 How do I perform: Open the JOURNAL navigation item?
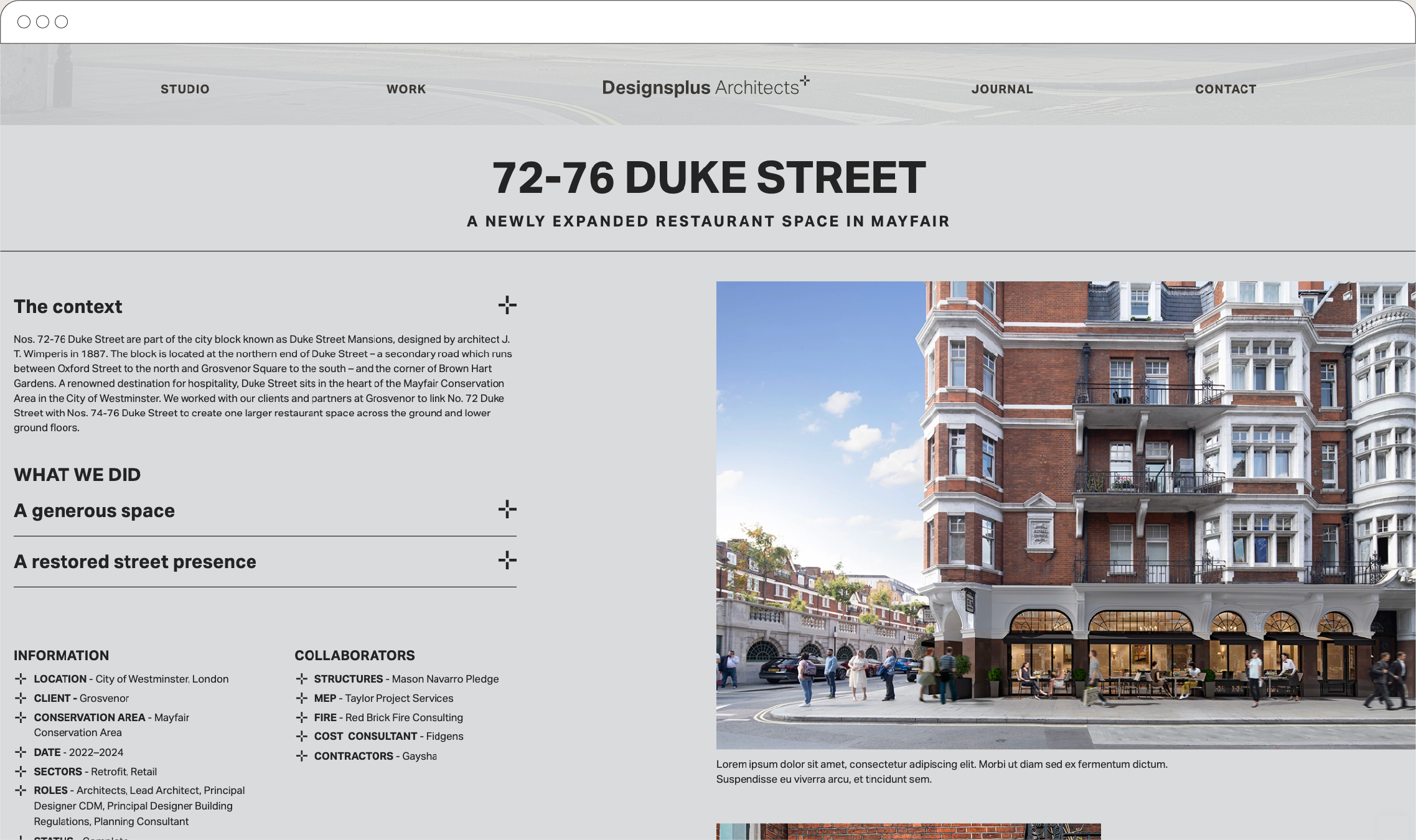[1002, 89]
